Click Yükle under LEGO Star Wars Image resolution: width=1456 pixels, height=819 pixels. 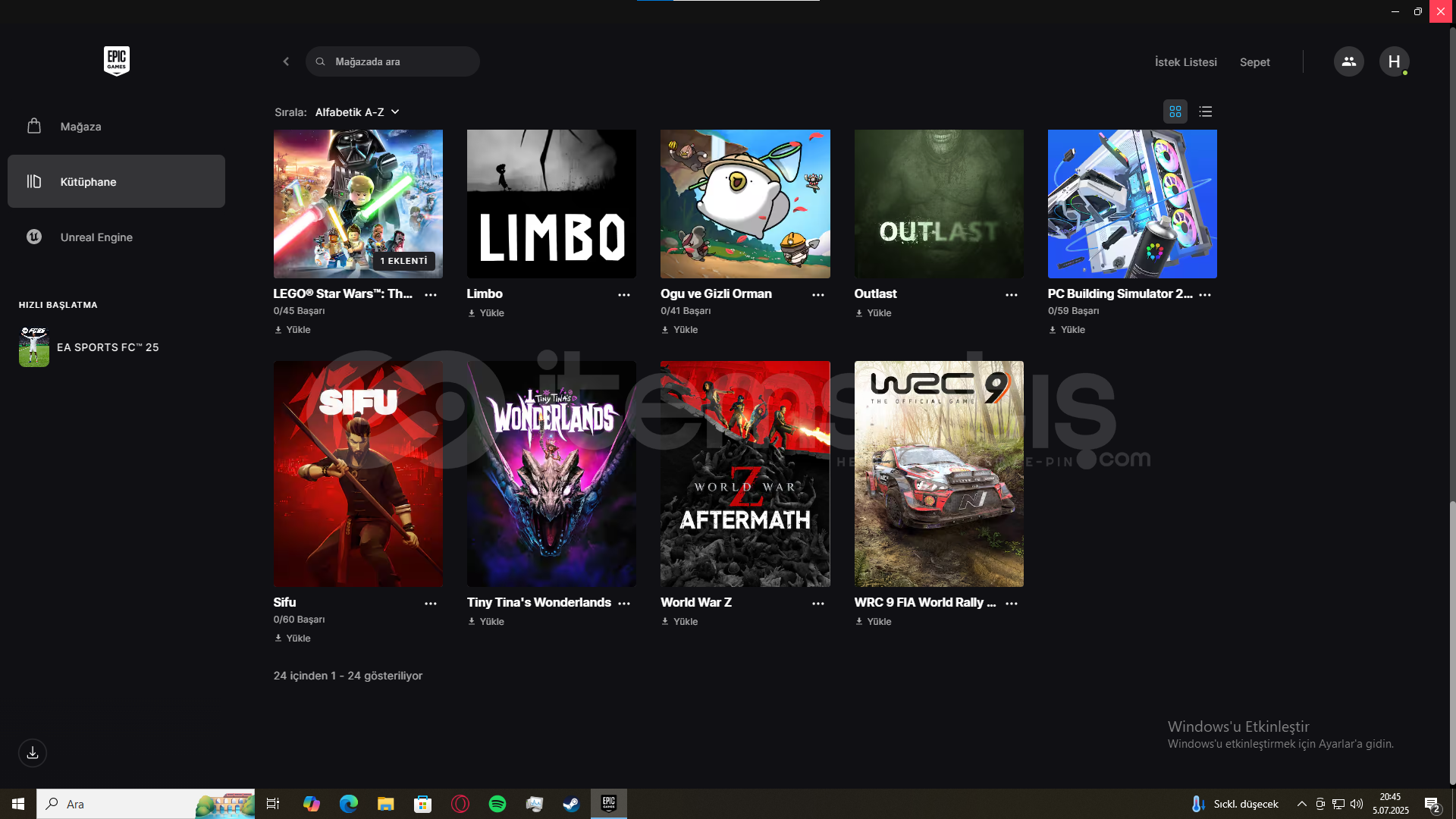(x=293, y=330)
